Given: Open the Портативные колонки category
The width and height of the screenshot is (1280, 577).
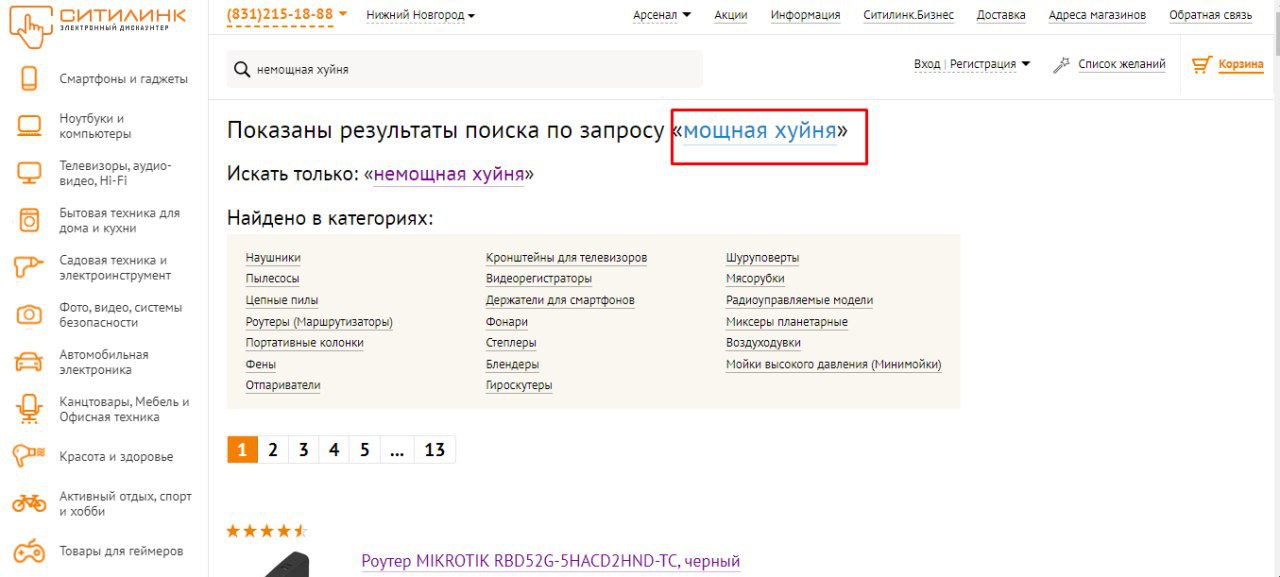Looking at the screenshot, I should pos(305,343).
